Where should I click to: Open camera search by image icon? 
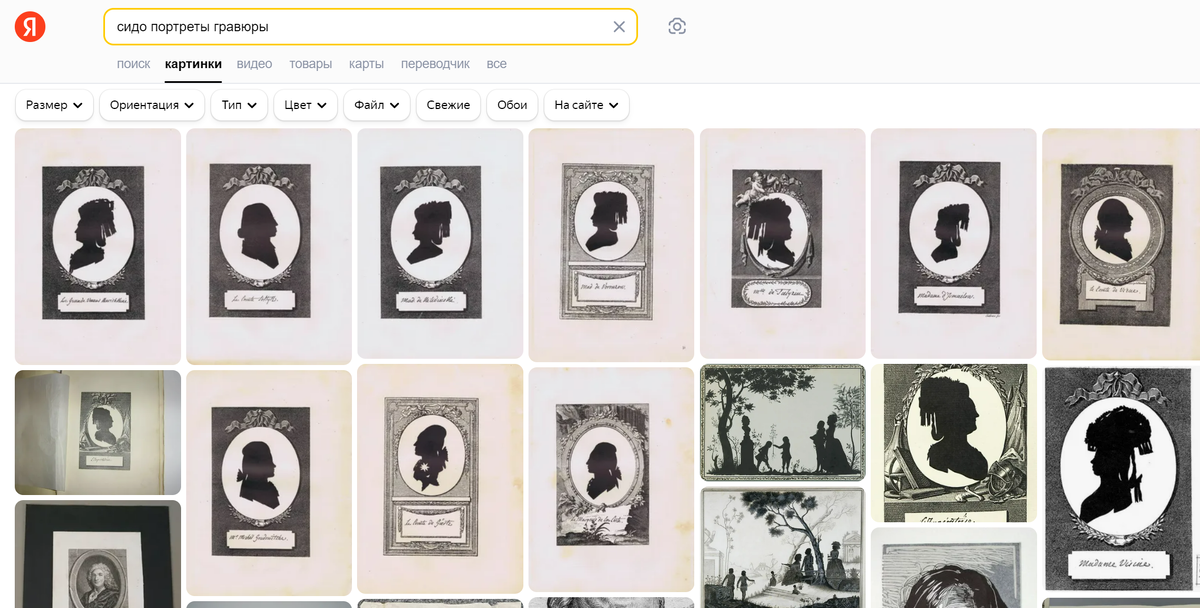(677, 27)
